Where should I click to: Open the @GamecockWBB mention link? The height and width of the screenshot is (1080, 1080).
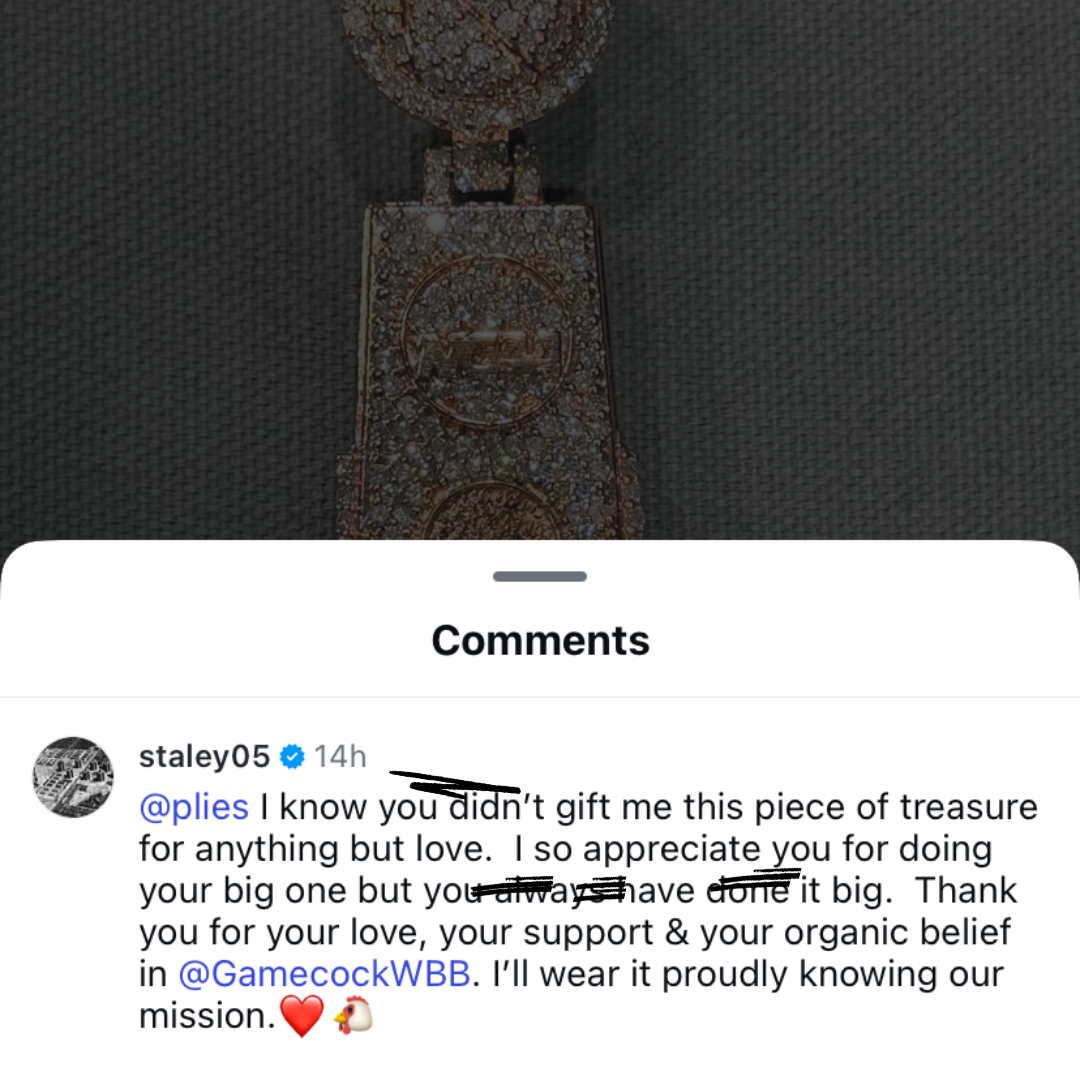(x=324, y=974)
